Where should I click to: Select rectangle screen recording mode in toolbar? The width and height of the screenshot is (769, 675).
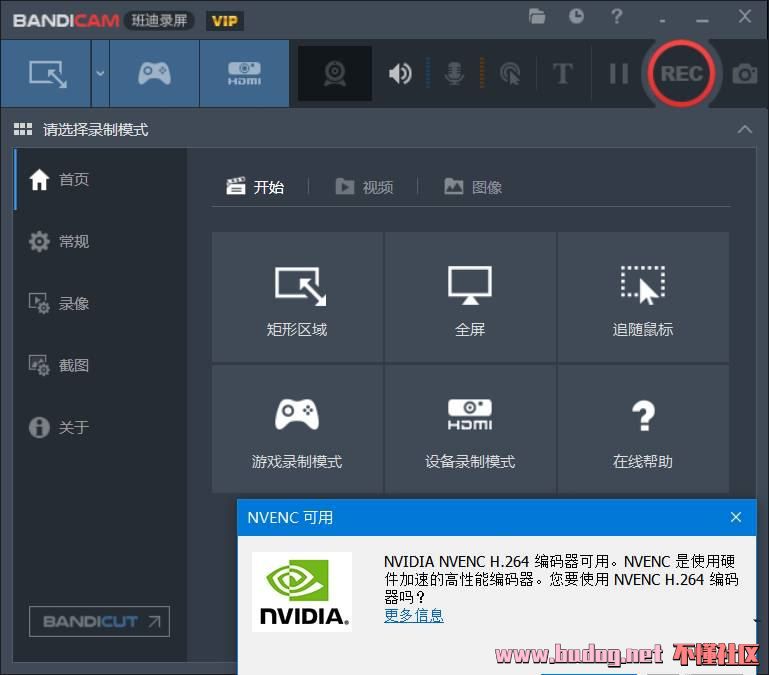(x=46, y=74)
